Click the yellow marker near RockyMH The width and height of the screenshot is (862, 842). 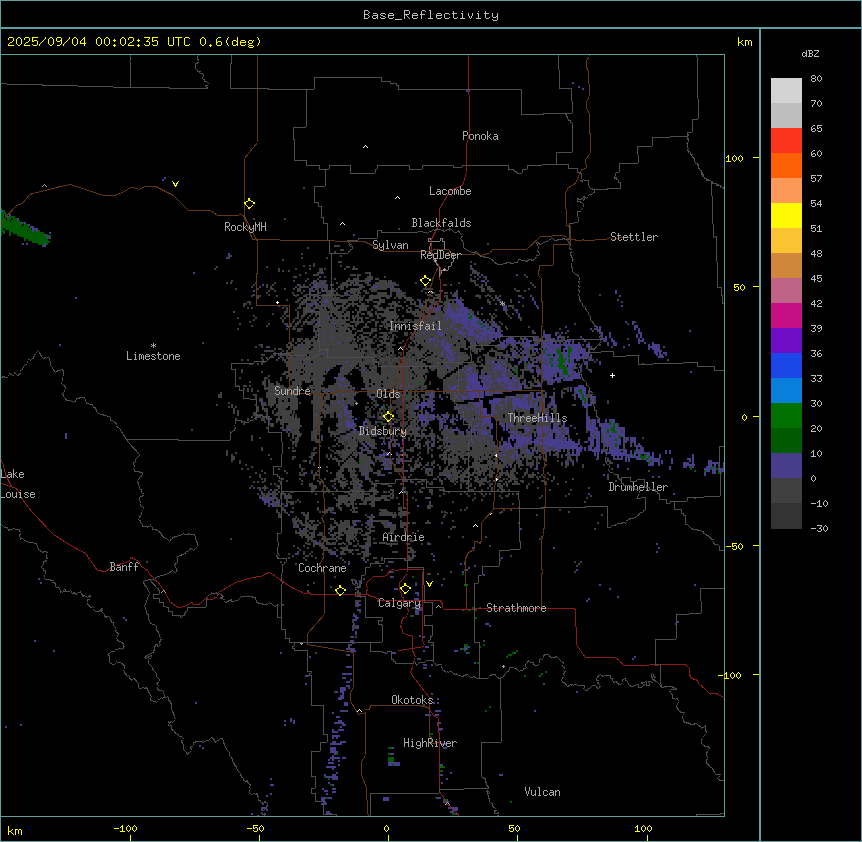pos(250,204)
